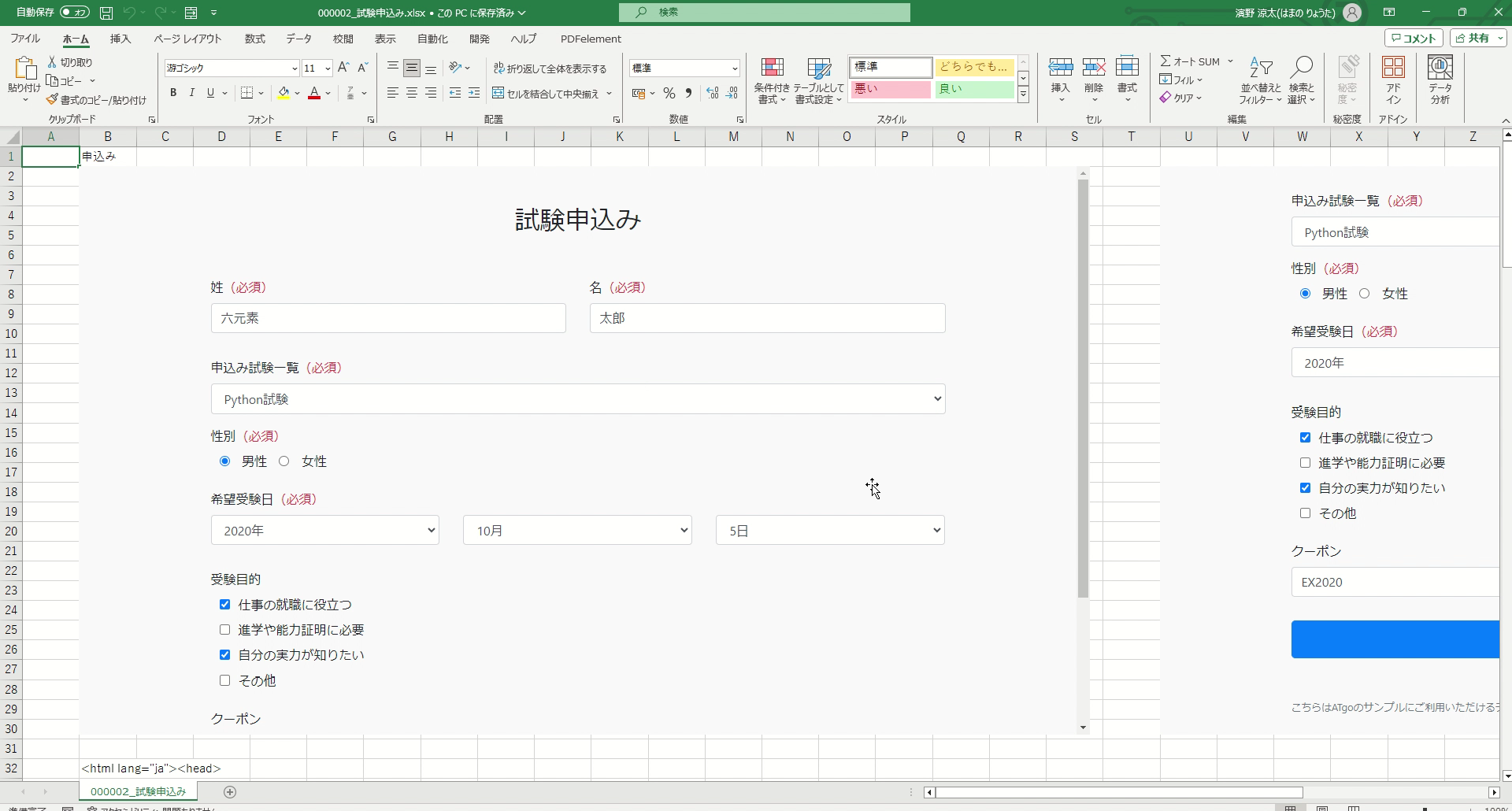
Task: Apply underline formatting
Action: (x=210, y=93)
